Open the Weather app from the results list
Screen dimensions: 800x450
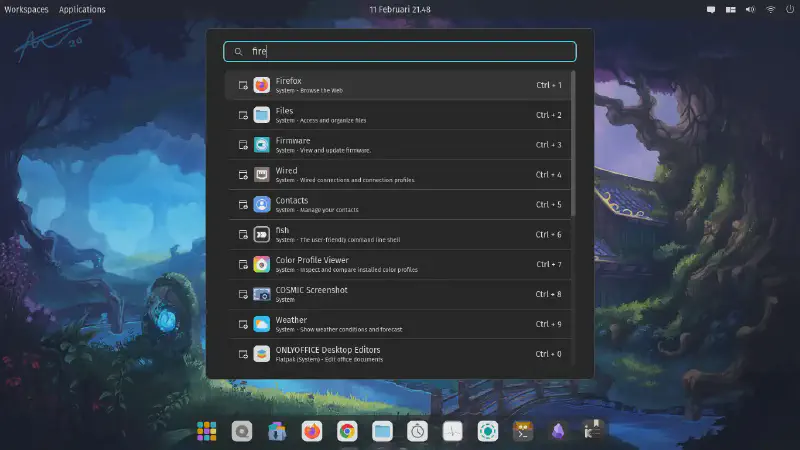tap(400, 324)
